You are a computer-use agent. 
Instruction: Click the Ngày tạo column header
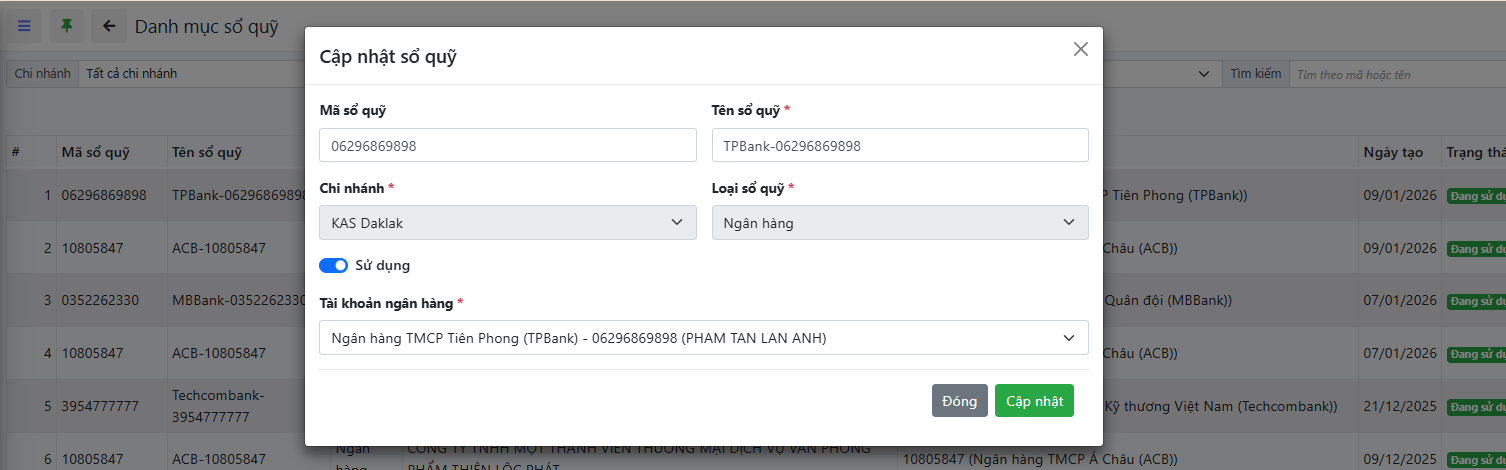(1392, 153)
